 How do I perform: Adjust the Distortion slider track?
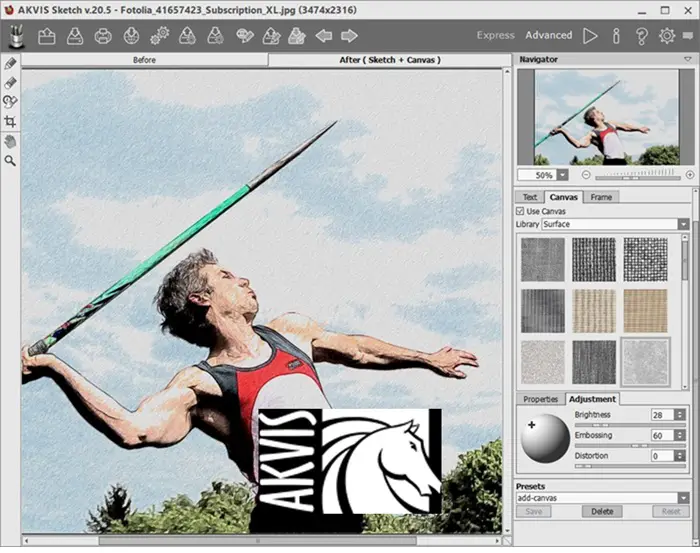(630, 466)
